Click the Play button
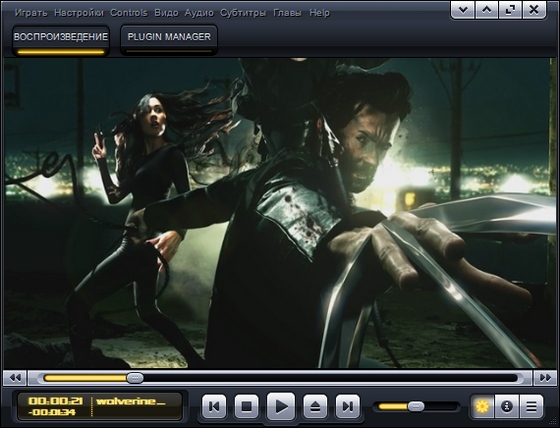The image size is (560, 428). [281, 406]
